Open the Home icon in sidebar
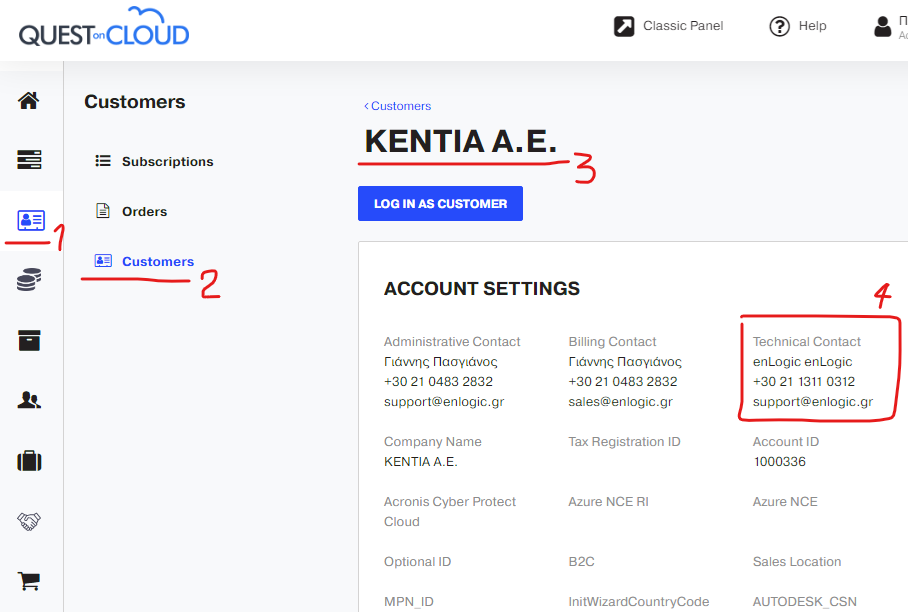Image resolution: width=908 pixels, height=612 pixels. click(29, 101)
